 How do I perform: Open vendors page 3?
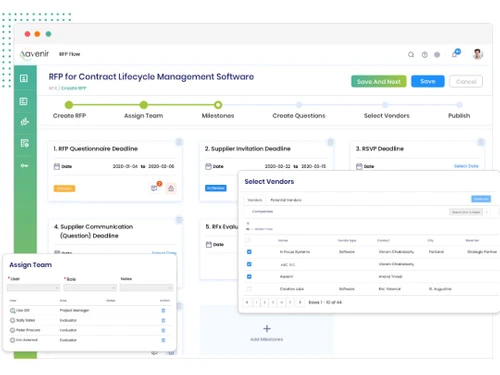[x=273, y=302]
